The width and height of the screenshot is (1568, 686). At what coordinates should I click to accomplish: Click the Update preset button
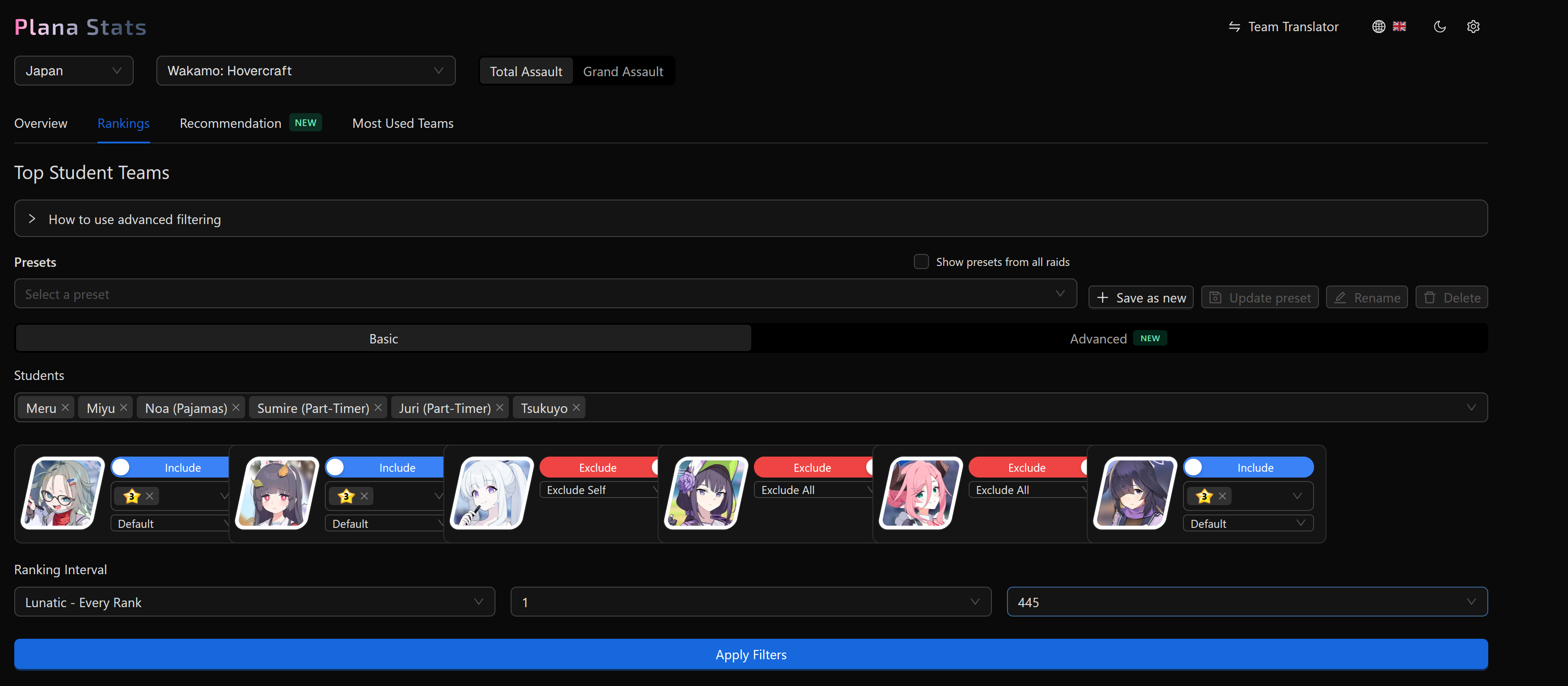tap(1259, 297)
